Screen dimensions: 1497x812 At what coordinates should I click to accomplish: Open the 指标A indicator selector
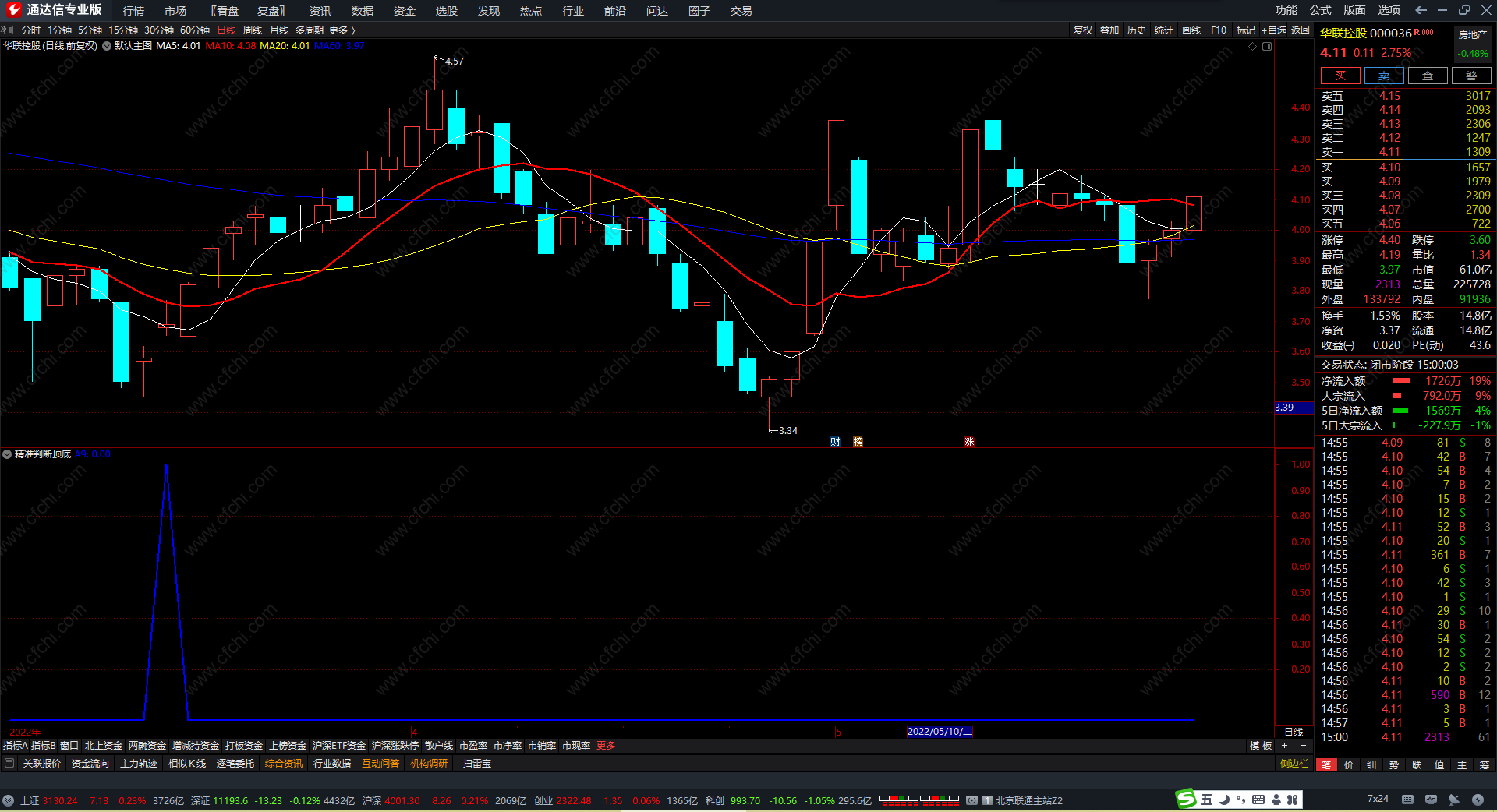click(x=16, y=746)
